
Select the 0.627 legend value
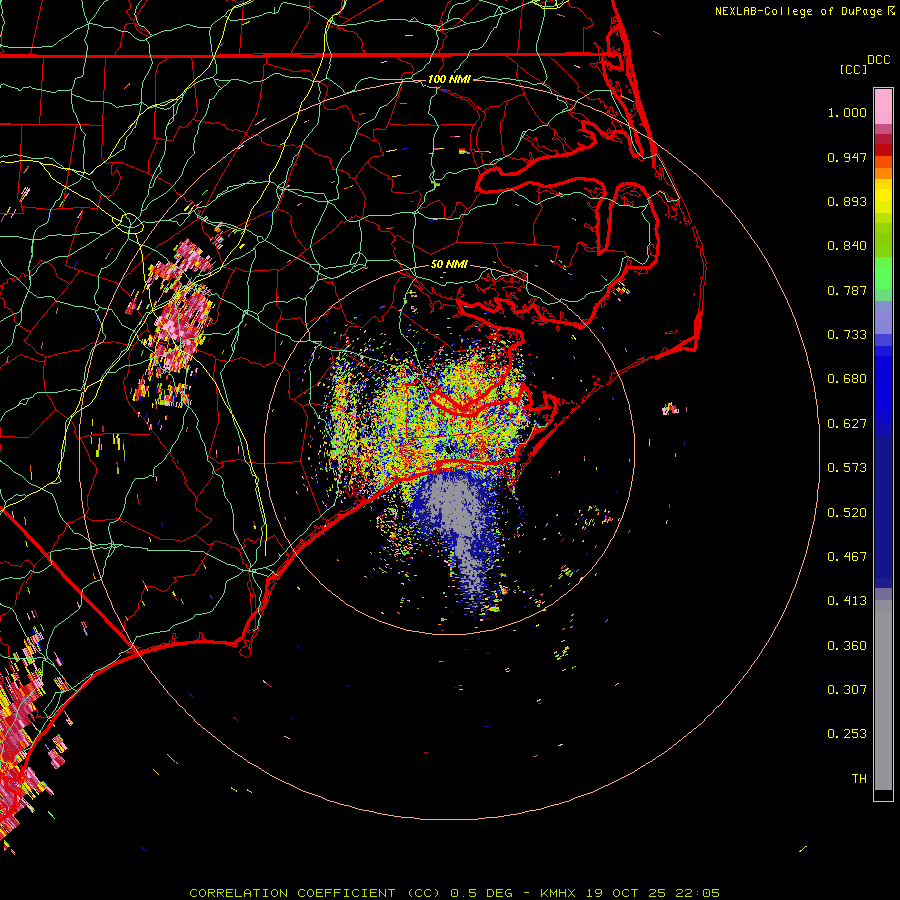[847, 424]
